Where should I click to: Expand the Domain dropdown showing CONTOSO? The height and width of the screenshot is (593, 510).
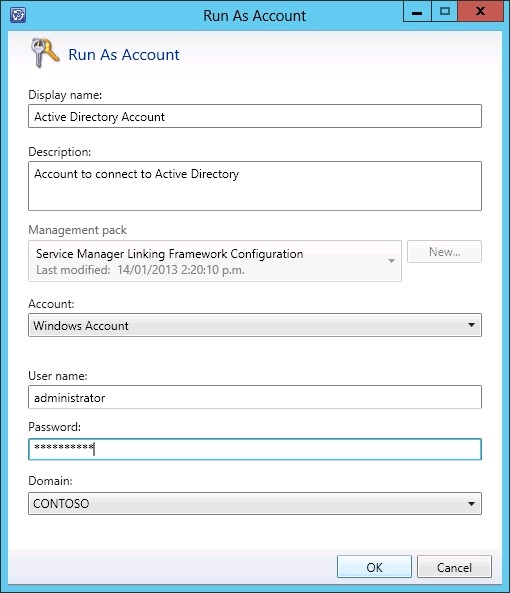pyautogui.click(x=255, y=503)
